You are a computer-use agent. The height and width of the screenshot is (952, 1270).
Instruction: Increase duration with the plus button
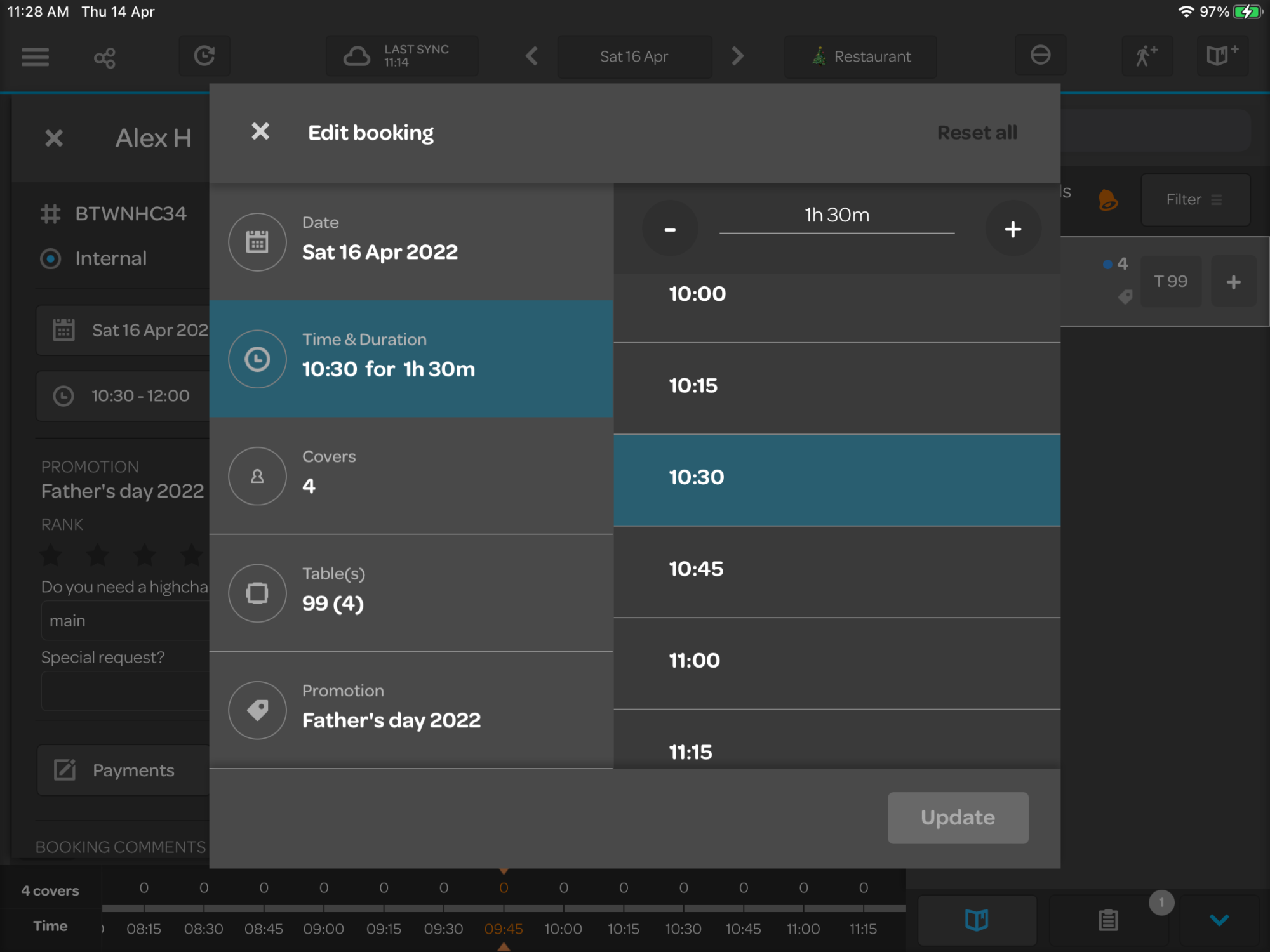(1013, 229)
